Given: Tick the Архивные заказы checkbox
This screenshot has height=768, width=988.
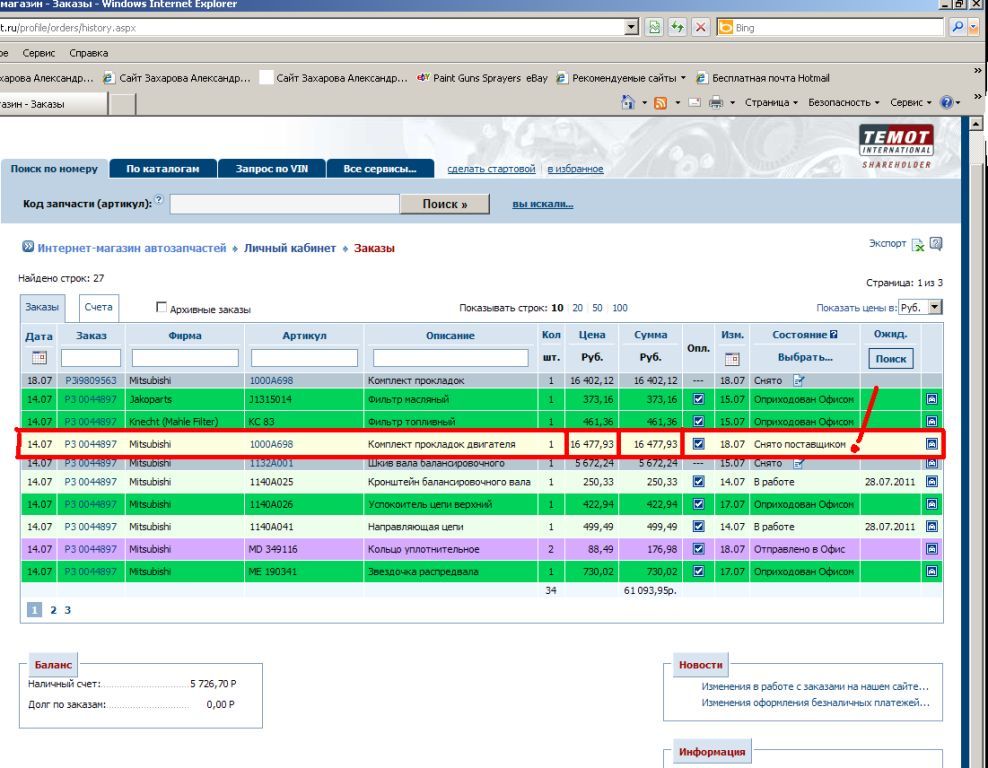Looking at the screenshot, I should coord(162,309).
